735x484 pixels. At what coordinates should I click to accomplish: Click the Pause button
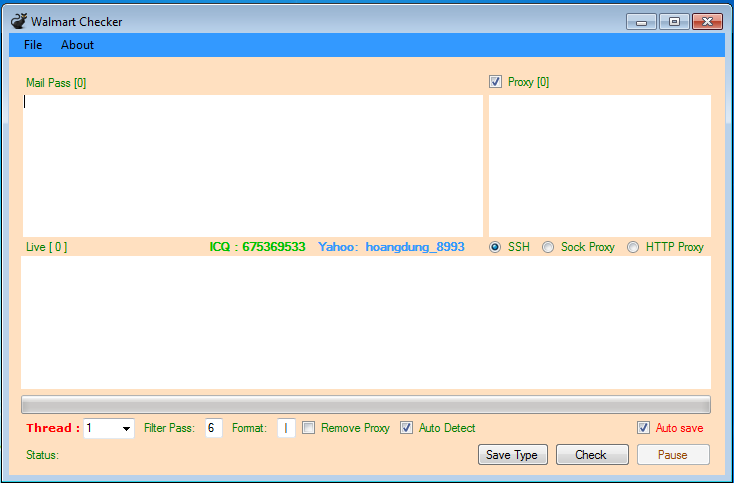tap(673, 454)
